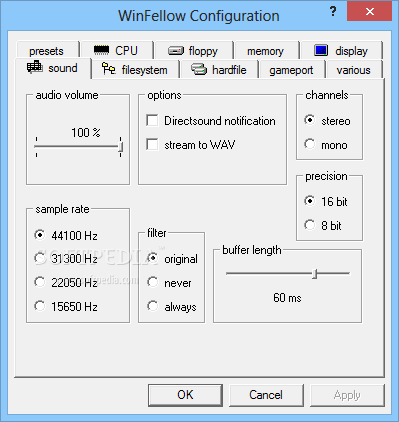Viewport: 399px width, 422px height.
Task: Click the sound tab icon
Action: pyautogui.click(x=34, y=67)
